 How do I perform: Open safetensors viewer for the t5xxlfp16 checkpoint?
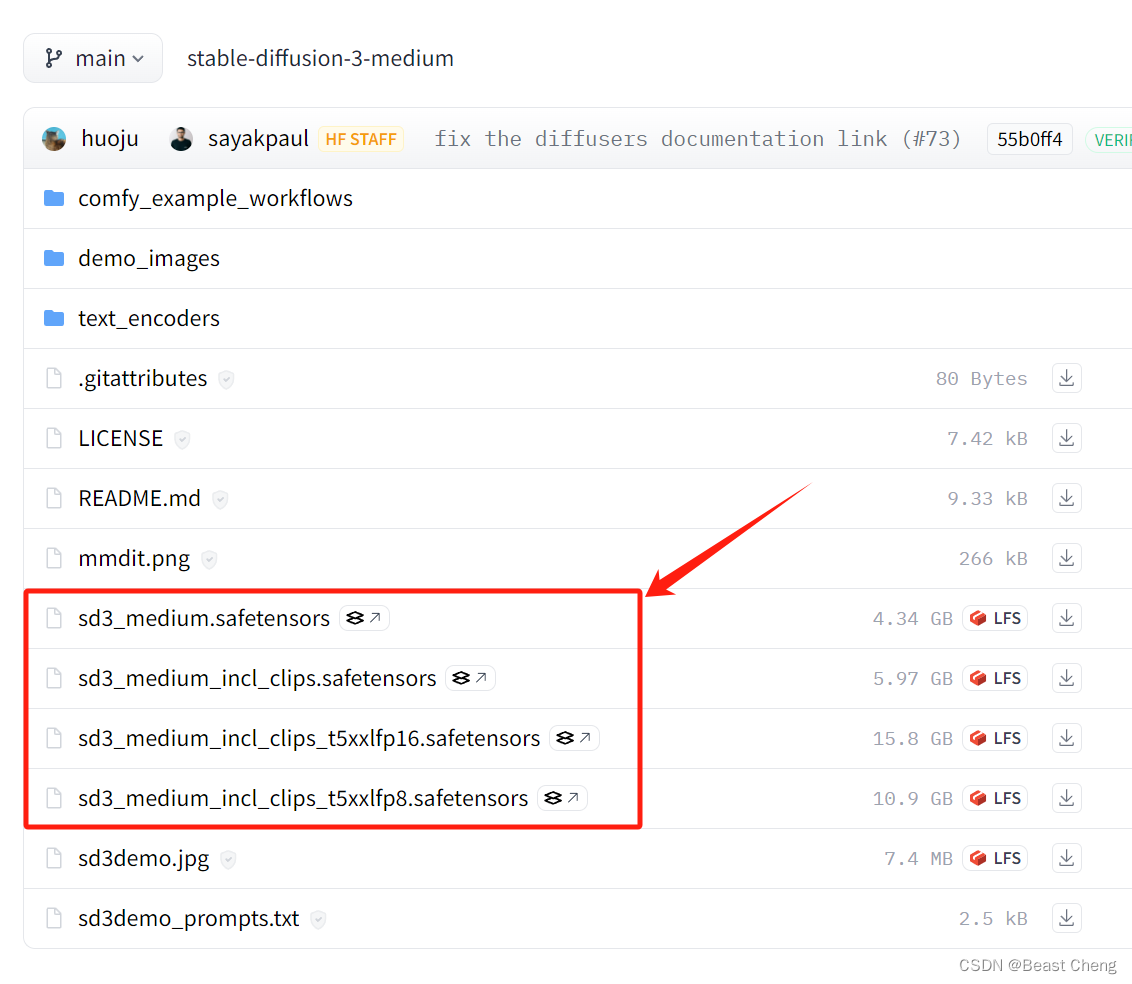574,738
